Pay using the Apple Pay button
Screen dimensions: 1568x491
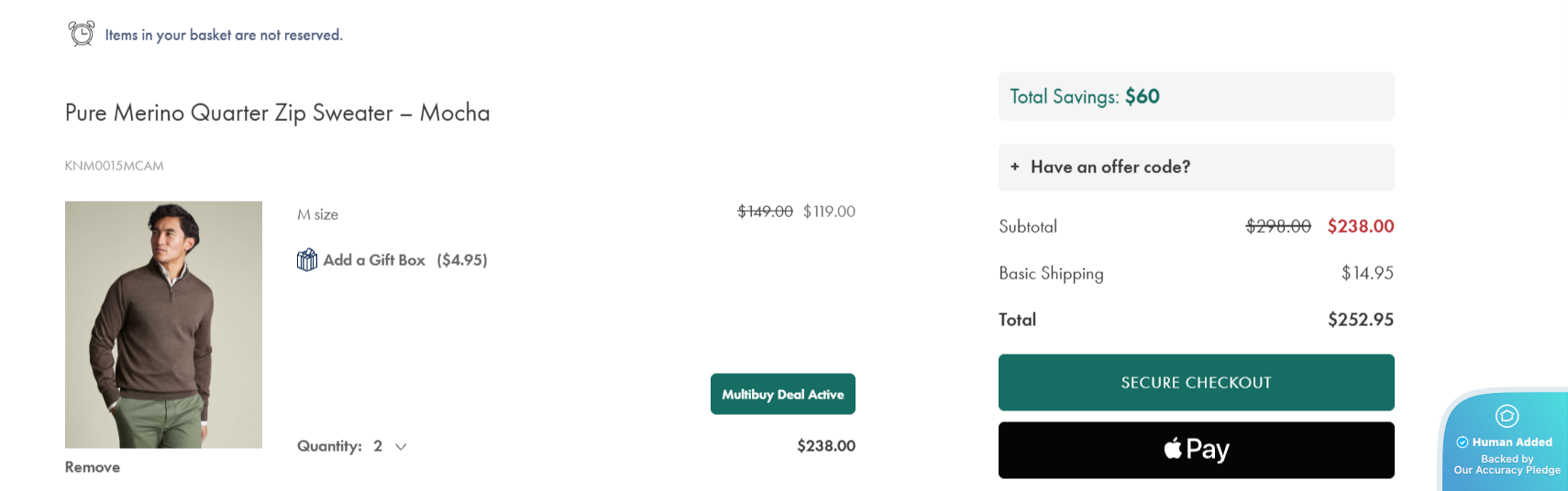[1196, 450]
